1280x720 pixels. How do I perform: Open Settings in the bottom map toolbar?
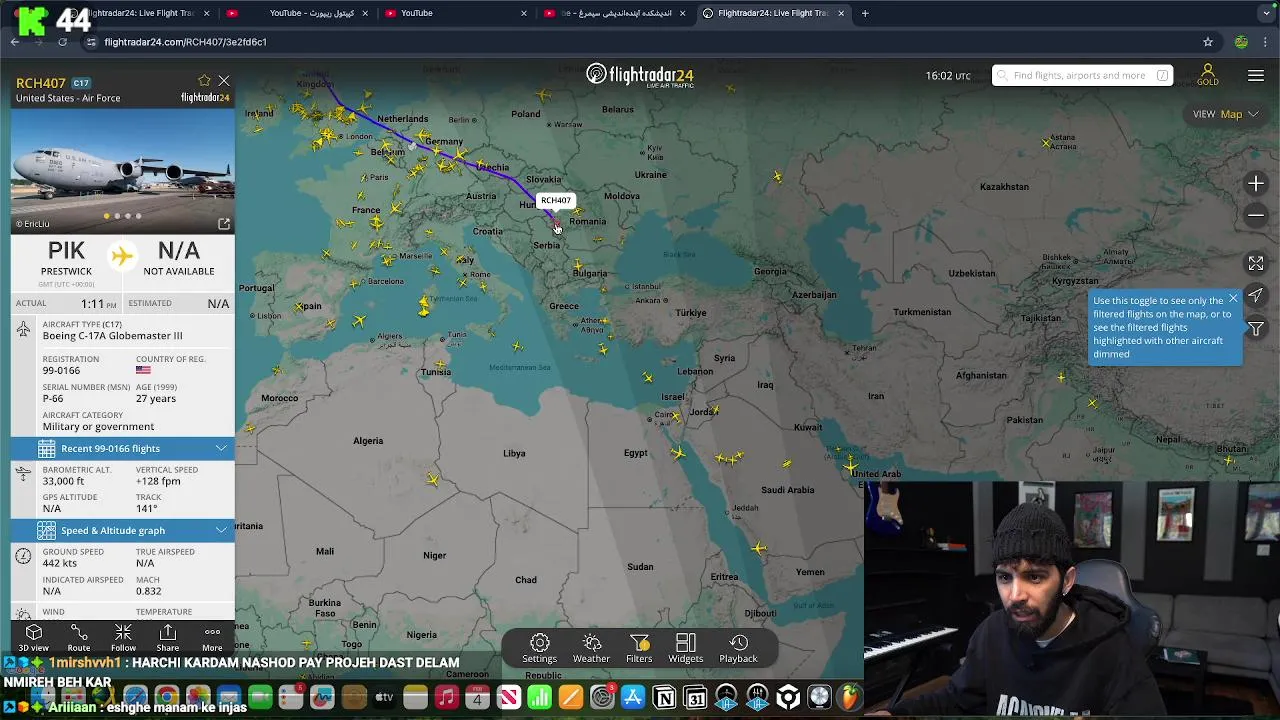point(539,648)
